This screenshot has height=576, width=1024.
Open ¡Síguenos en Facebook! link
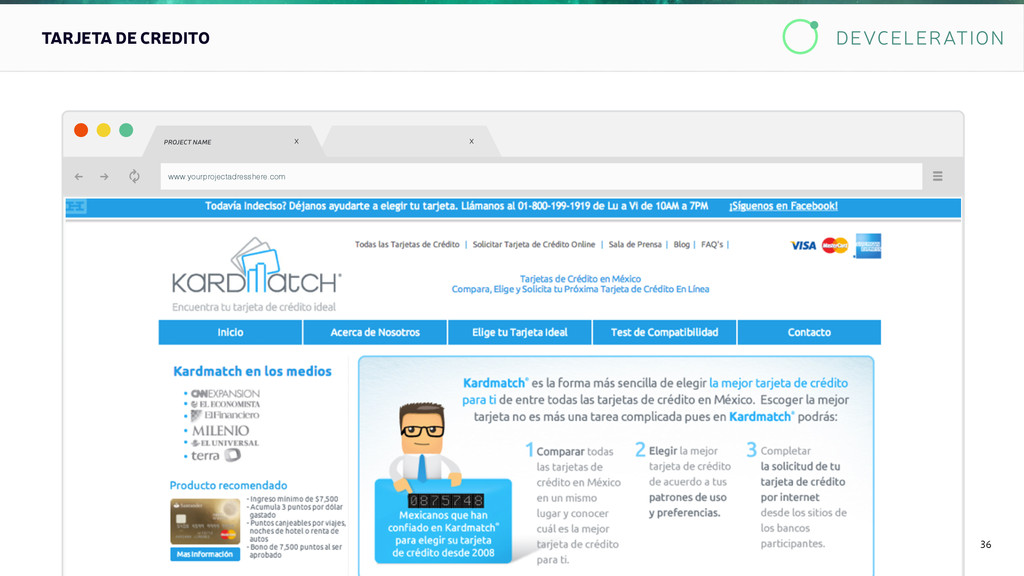coord(783,206)
